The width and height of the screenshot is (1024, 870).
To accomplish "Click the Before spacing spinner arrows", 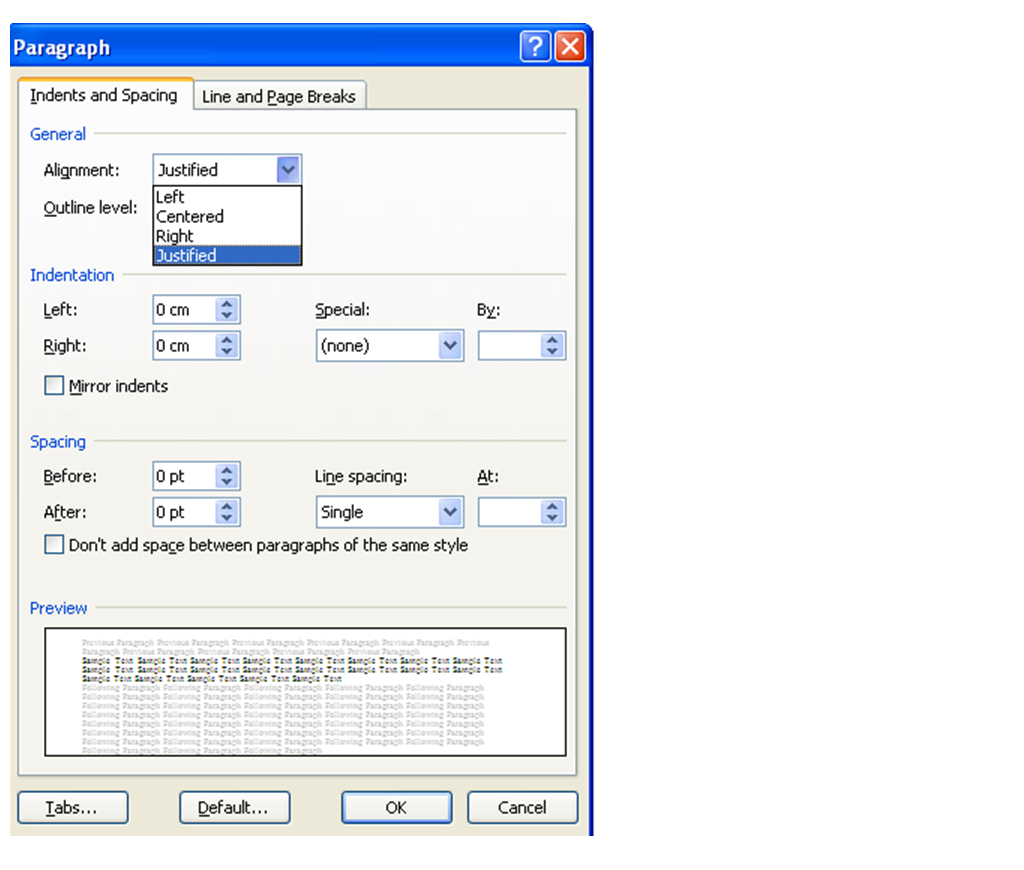I will click(227, 477).
